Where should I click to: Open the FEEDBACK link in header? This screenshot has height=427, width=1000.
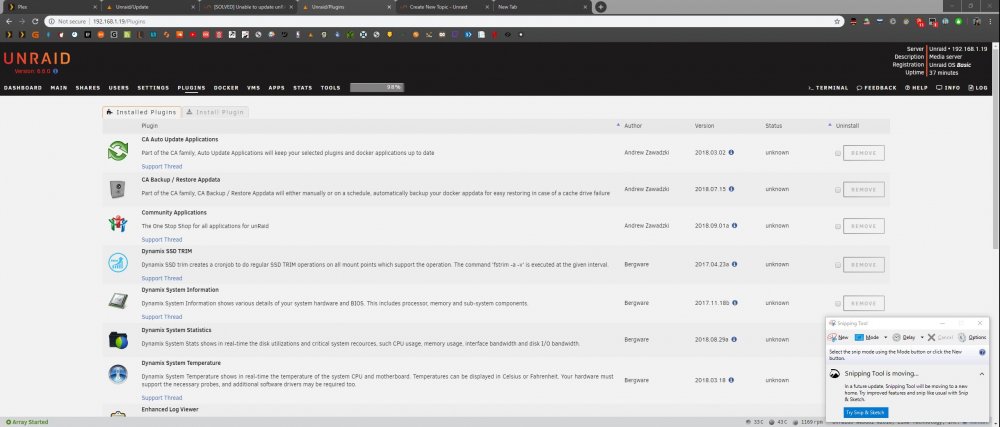876,88
